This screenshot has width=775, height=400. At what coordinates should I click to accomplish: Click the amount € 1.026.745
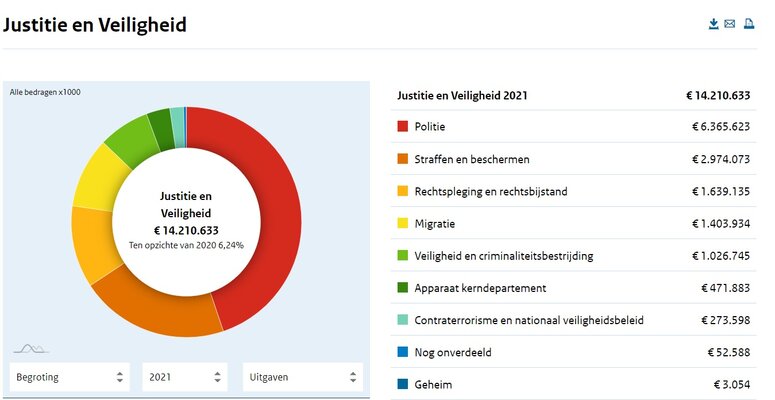point(721,255)
